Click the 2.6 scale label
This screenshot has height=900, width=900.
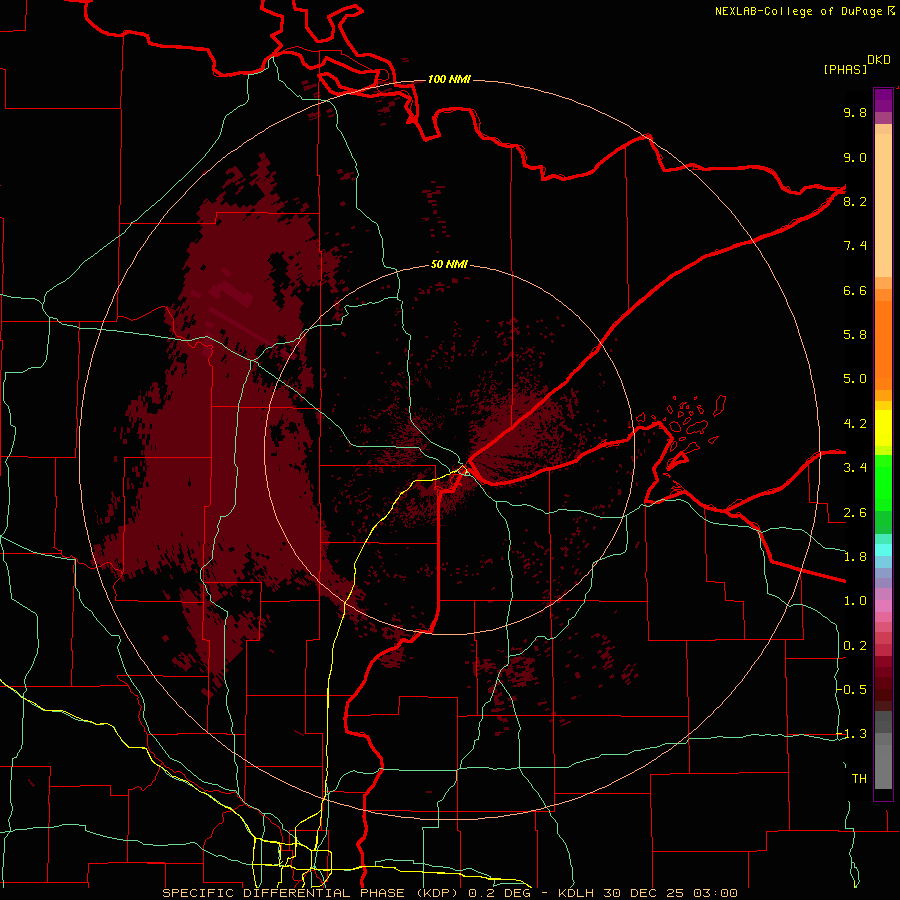tap(855, 513)
